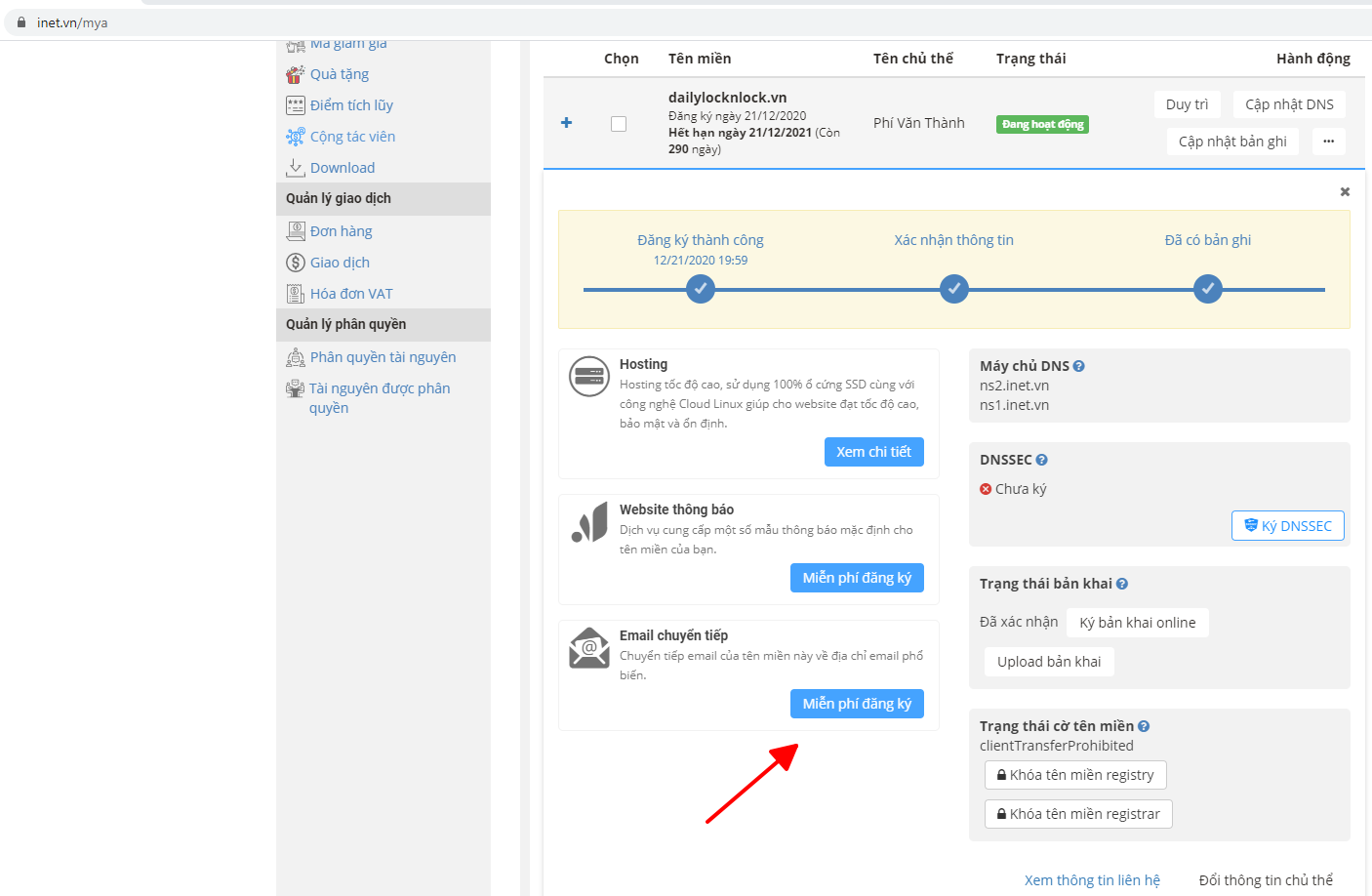Click the Cộng tác viên icon

pyautogui.click(x=295, y=137)
